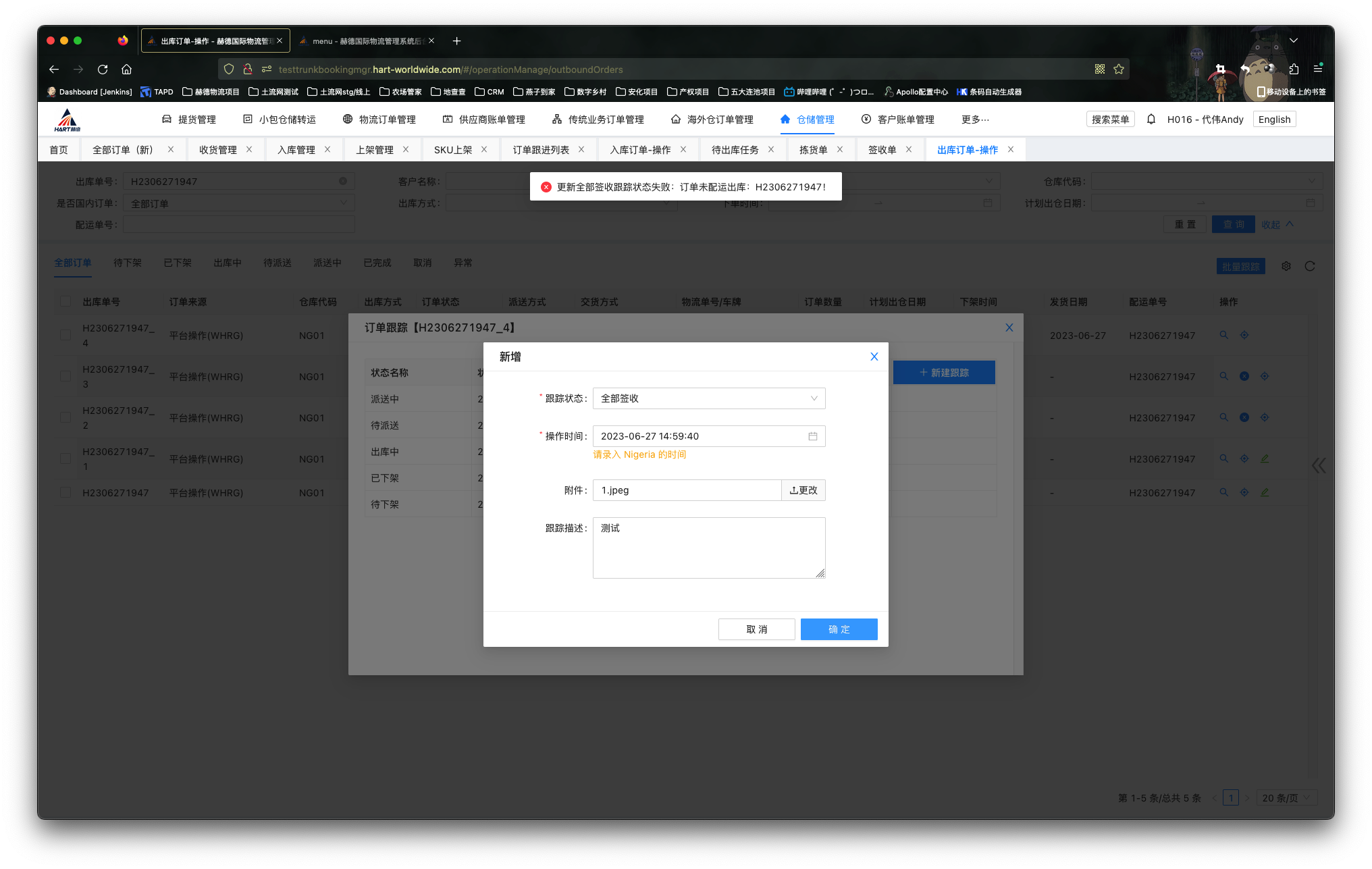Click the green edit icon for H2306271947_1
Viewport: 1372px width, 869px height.
point(1265,458)
